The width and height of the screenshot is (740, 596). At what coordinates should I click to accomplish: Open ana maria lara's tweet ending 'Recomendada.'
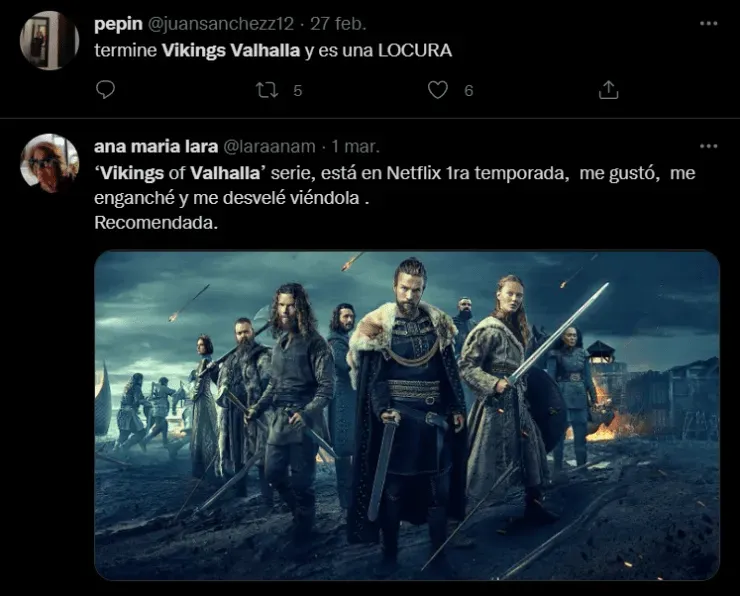[x=395, y=198]
